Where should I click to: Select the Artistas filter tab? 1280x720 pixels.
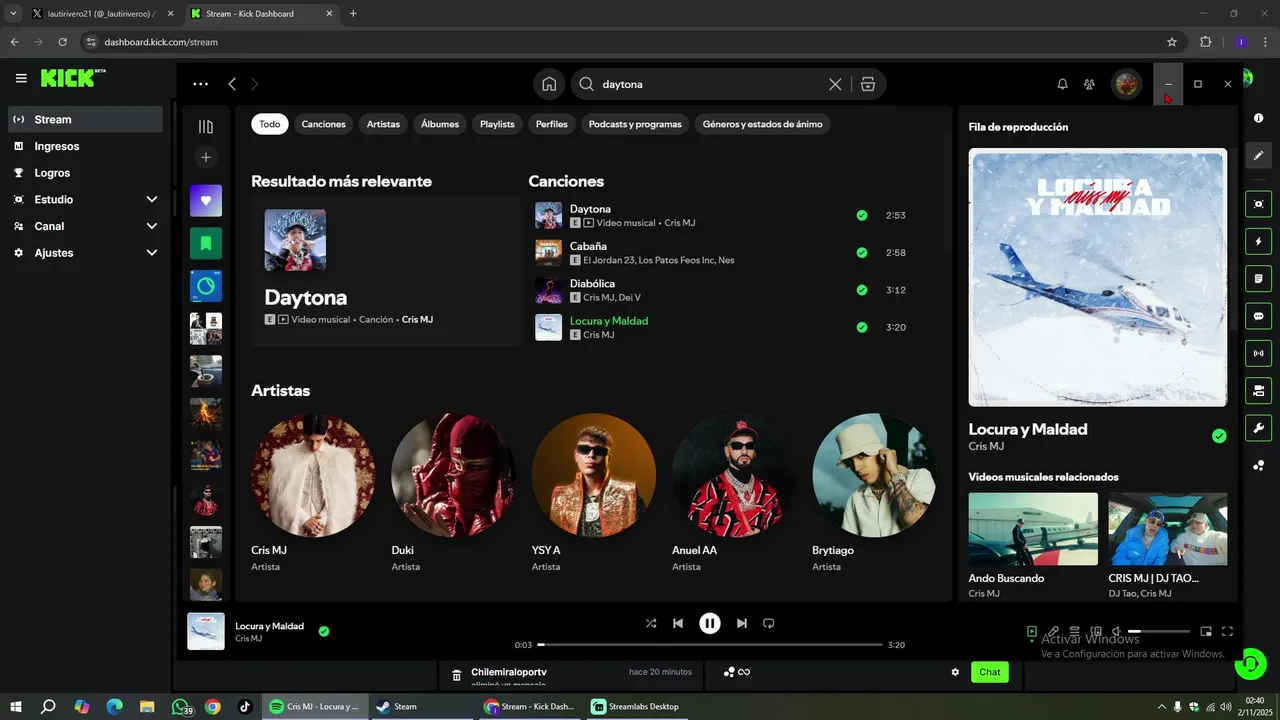[383, 124]
